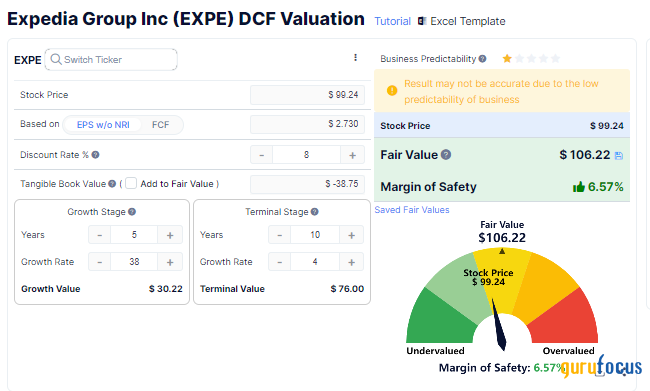Click the Tangible Book Value help icon
This screenshot has width=650, height=391.
pyautogui.click(x=112, y=184)
